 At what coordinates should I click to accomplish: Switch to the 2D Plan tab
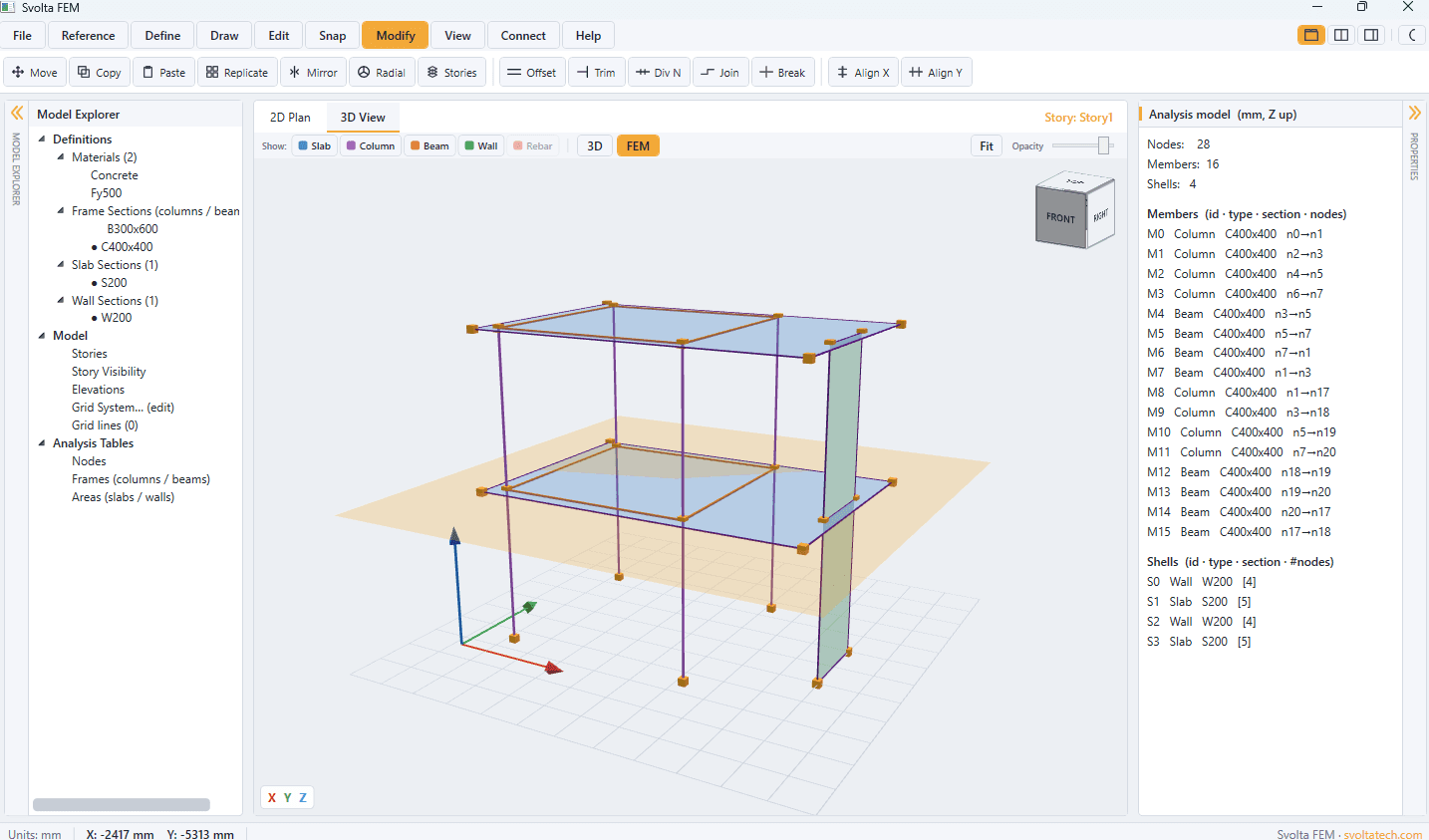point(290,117)
